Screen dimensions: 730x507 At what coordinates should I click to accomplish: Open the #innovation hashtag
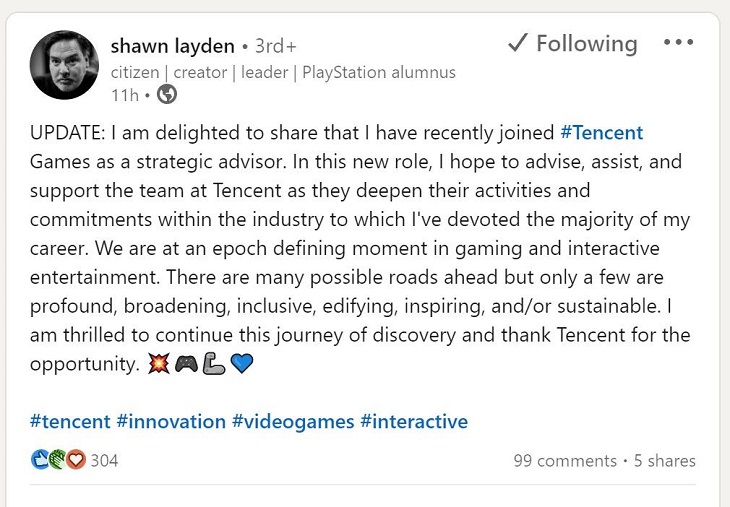(x=171, y=421)
